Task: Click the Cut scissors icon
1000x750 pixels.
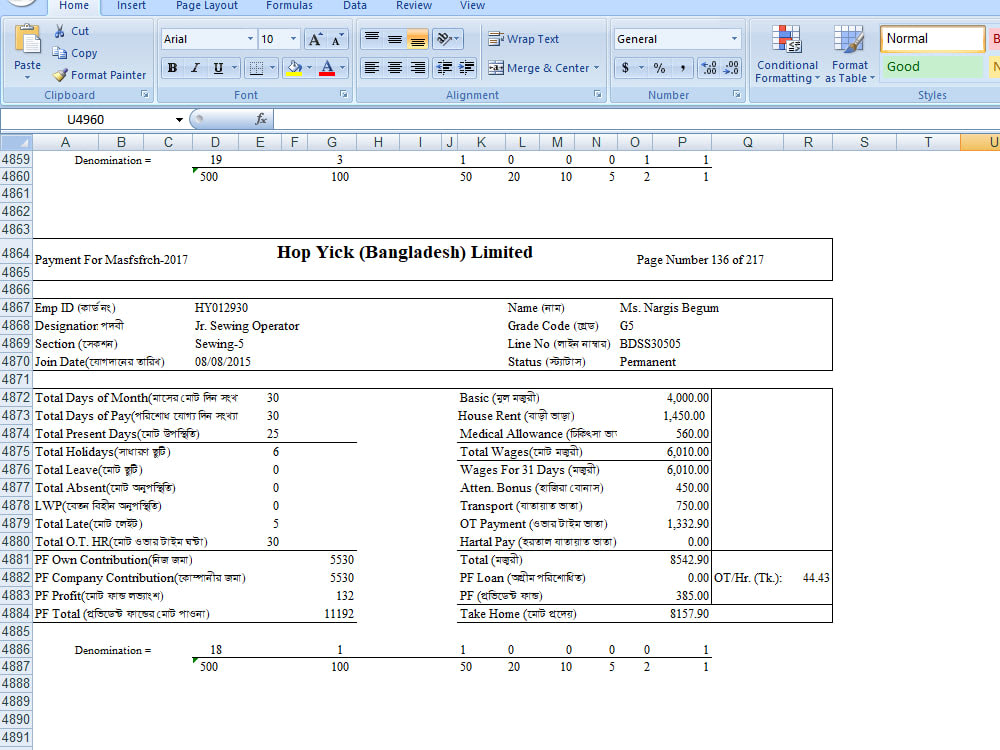Action: pos(60,31)
